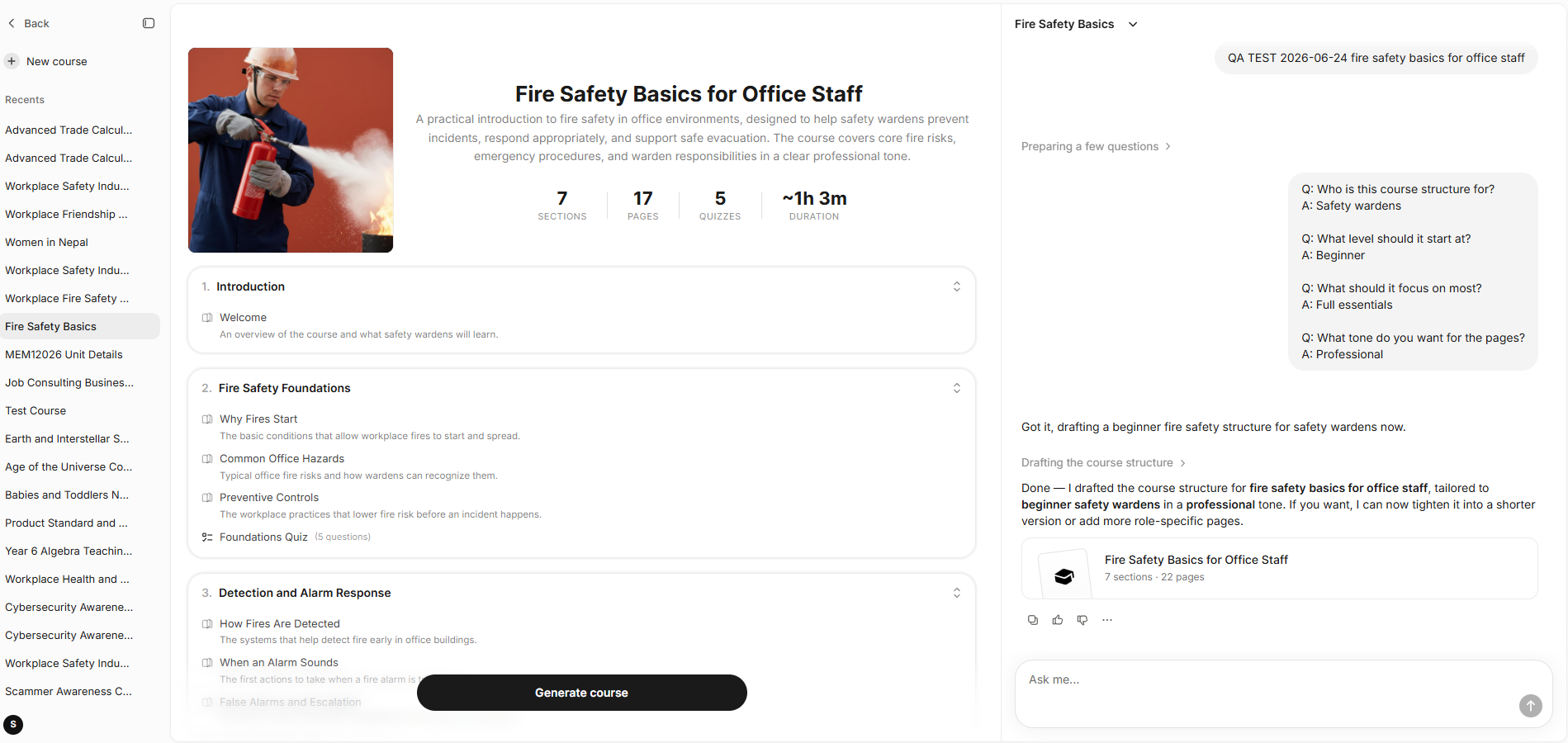Go back using the Back arrow

(x=28, y=23)
